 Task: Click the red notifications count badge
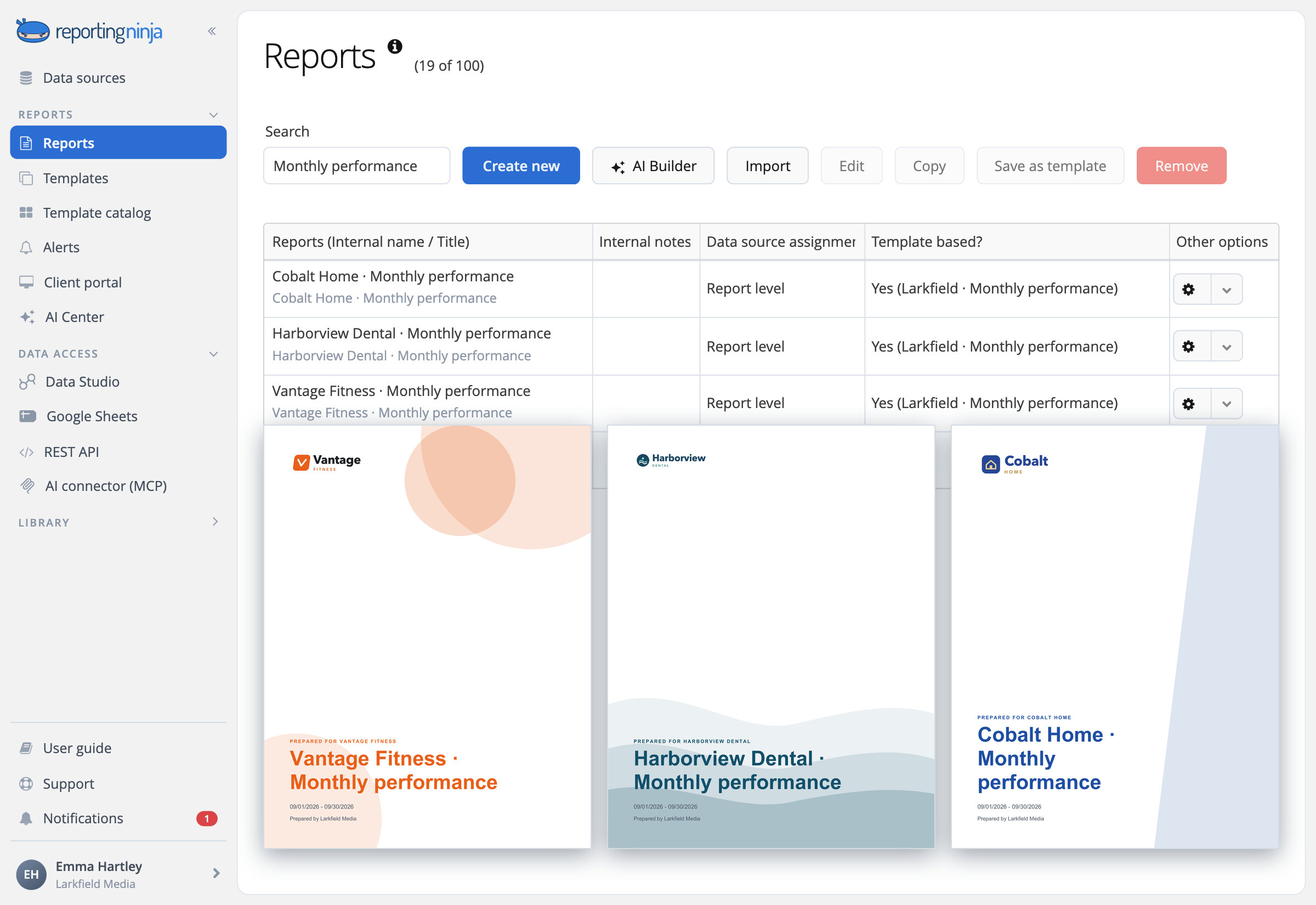[207, 818]
